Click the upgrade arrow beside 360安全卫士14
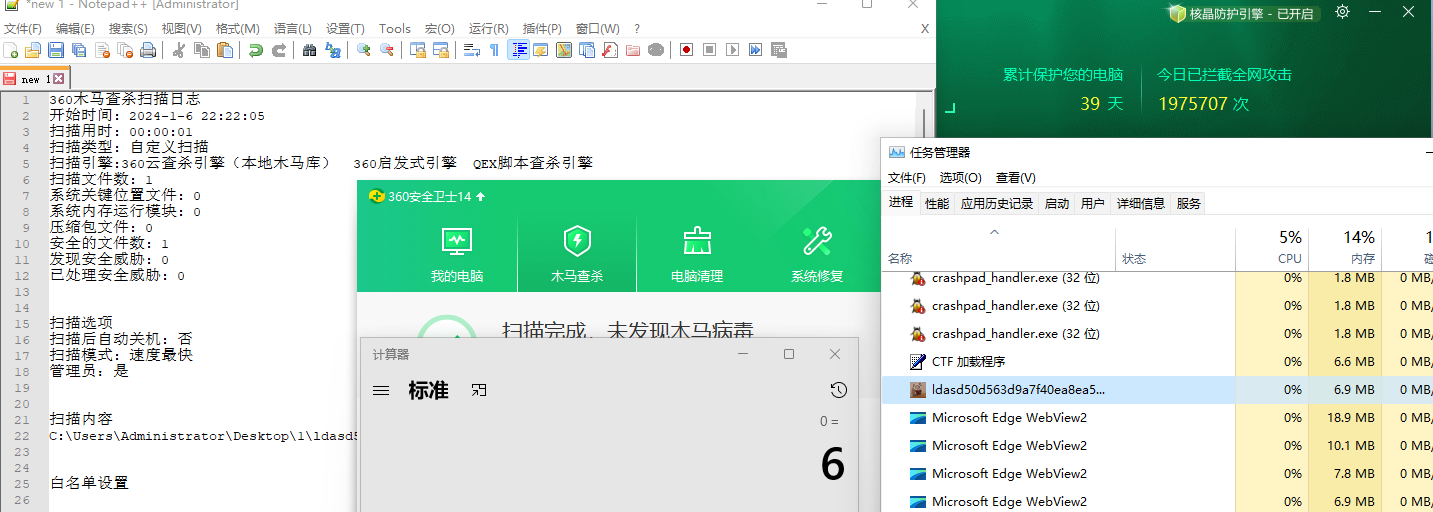Screen dimensions: 1433x512 pyautogui.click(x=481, y=196)
